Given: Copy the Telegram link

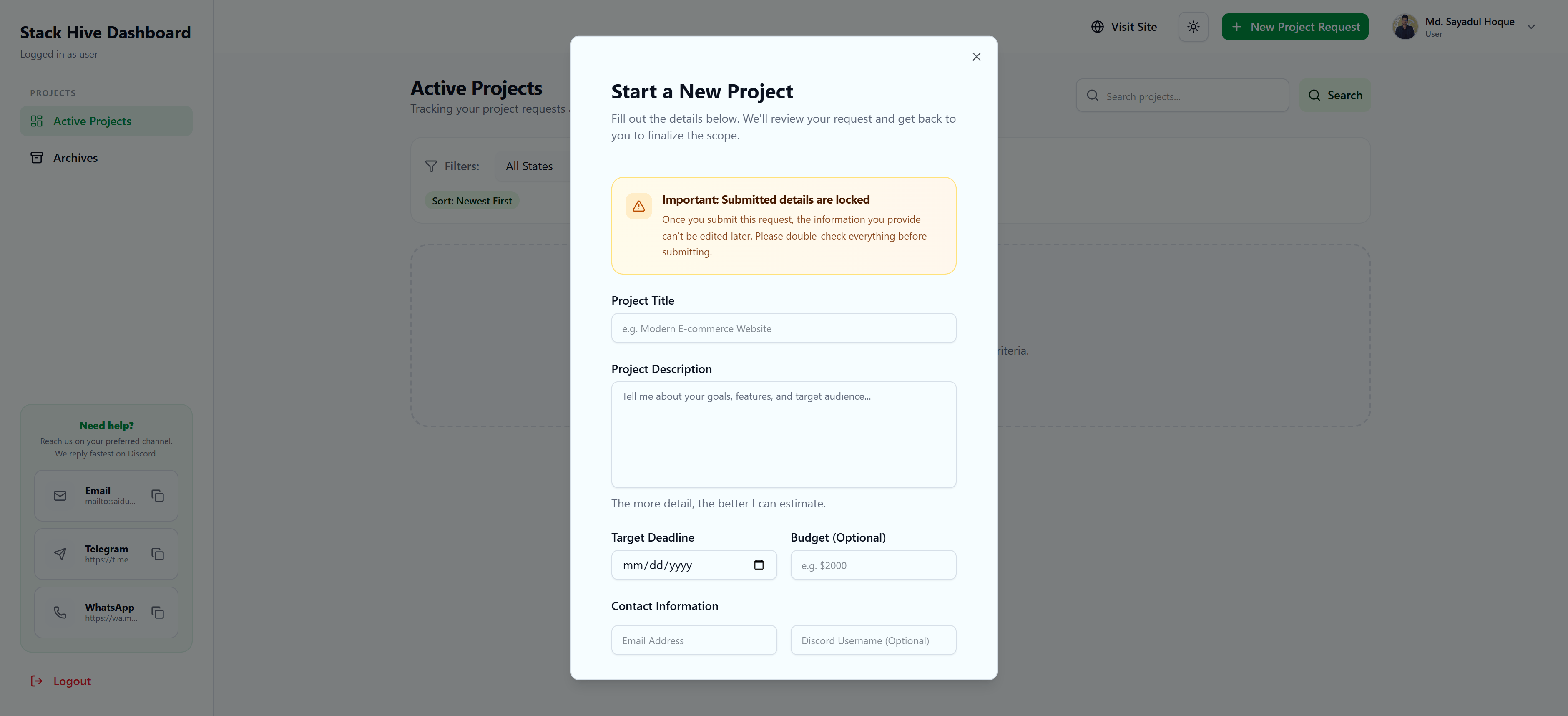Looking at the screenshot, I should coord(158,554).
